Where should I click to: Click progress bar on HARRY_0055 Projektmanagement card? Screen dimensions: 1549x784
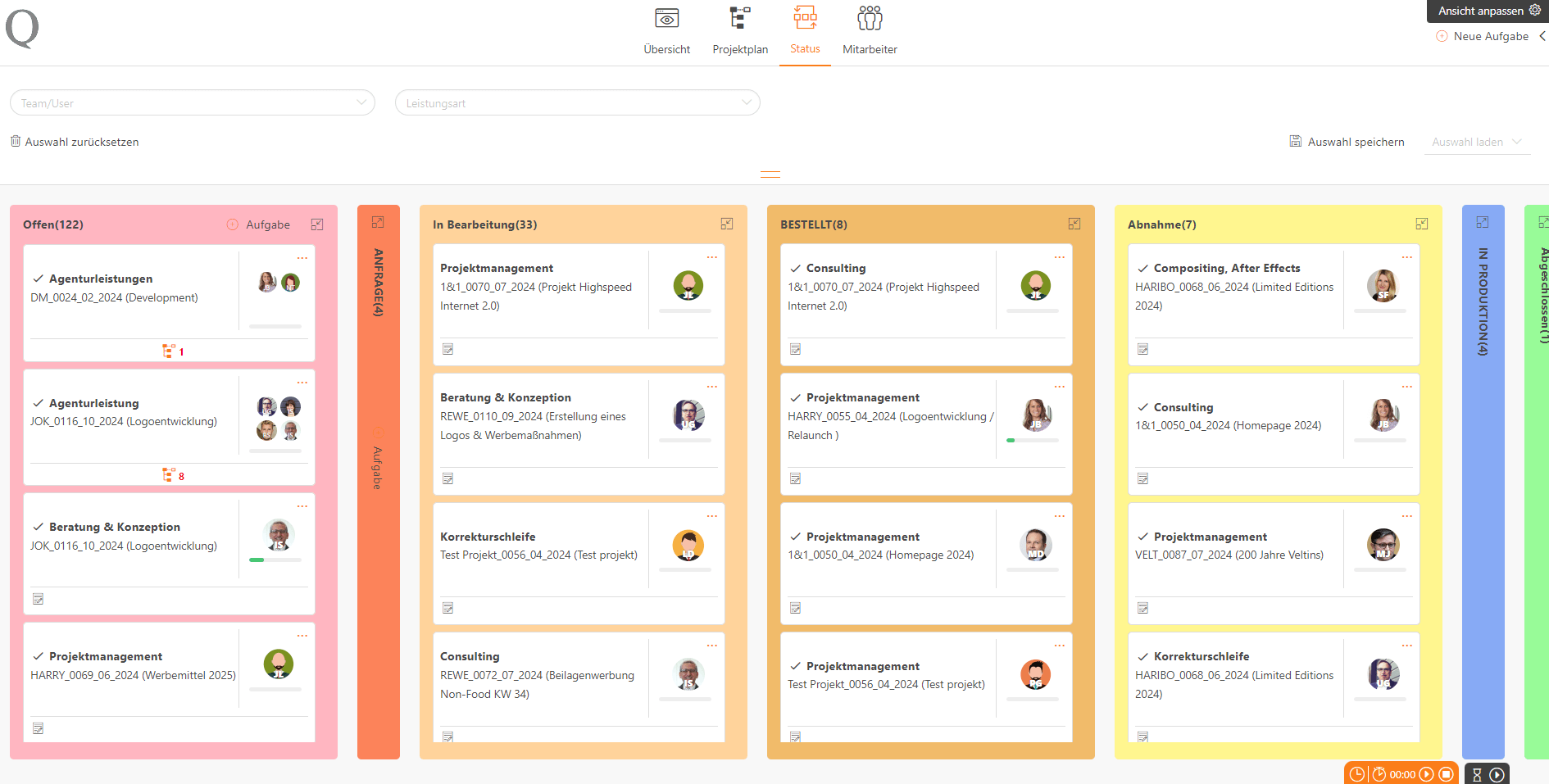[x=1033, y=441]
